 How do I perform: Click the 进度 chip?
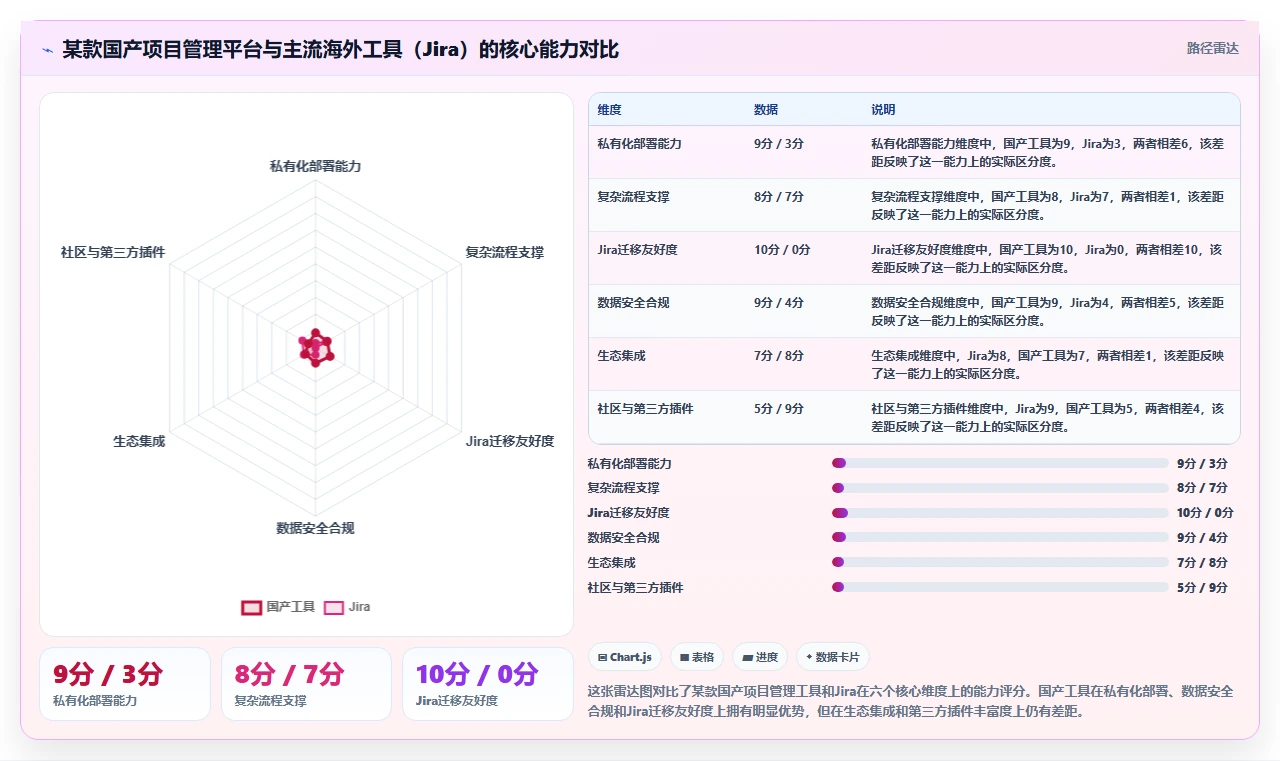760,657
